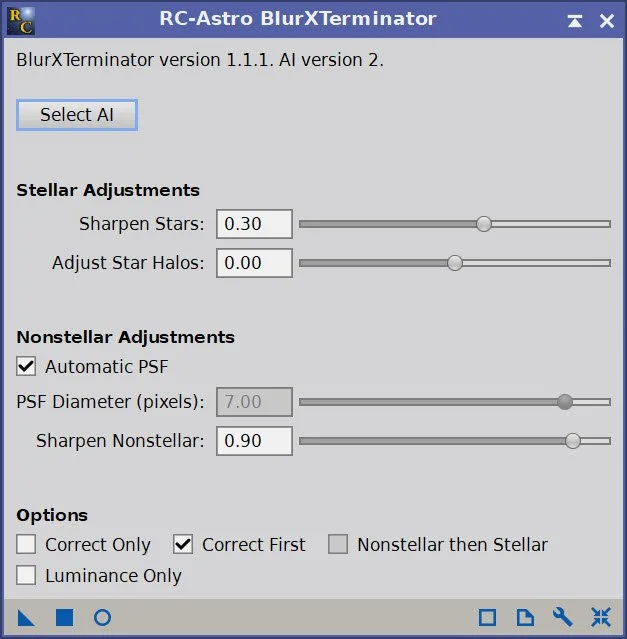Shade the window with the title bar arrow
Screen dimensions: 627x639
coord(575,21)
